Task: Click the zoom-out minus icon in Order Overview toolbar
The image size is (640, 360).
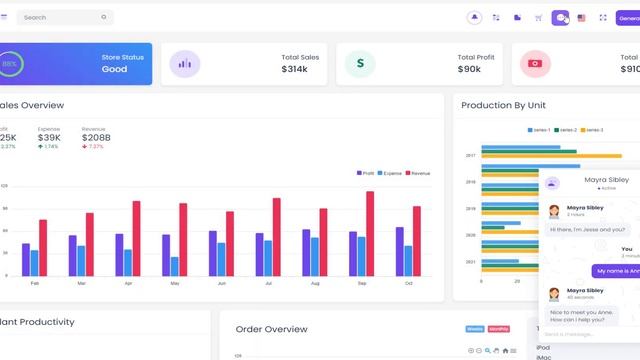Action: coord(479,351)
